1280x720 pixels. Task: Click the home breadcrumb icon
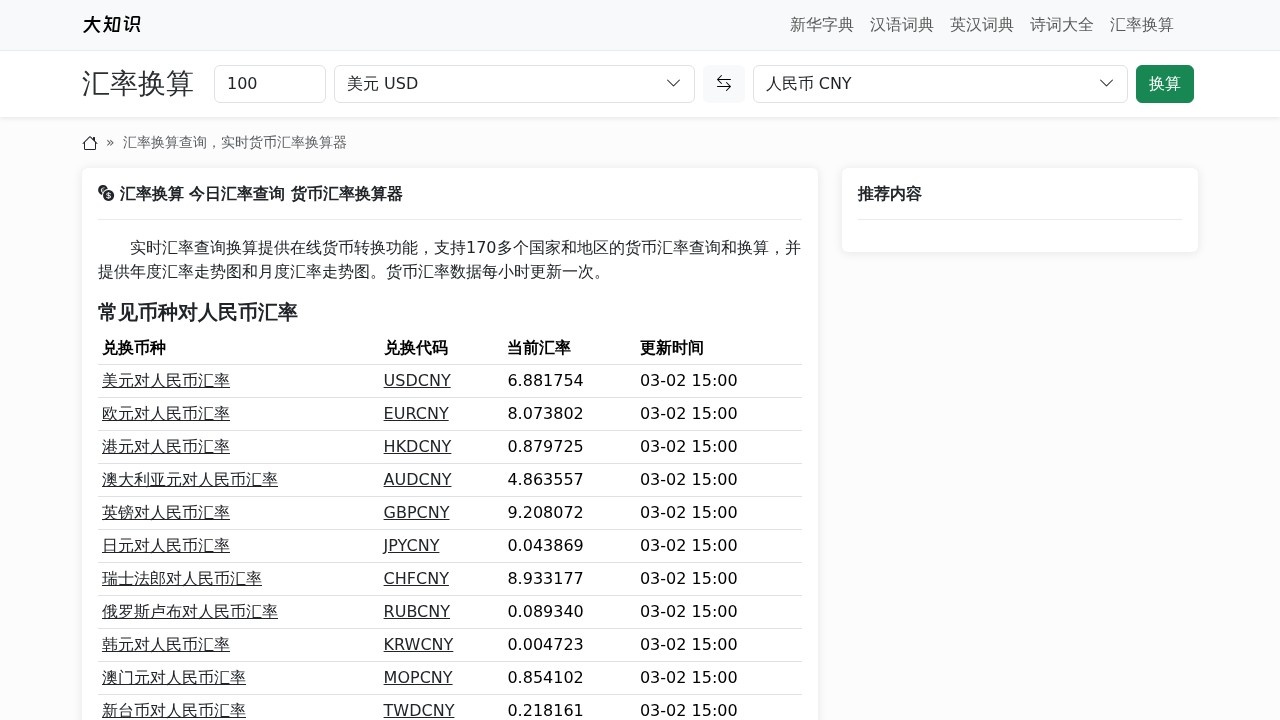click(x=90, y=143)
